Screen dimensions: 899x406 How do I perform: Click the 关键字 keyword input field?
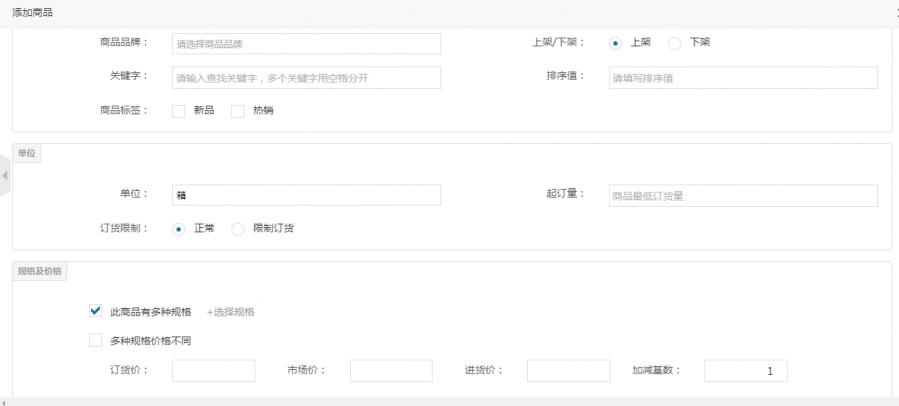(306, 78)
